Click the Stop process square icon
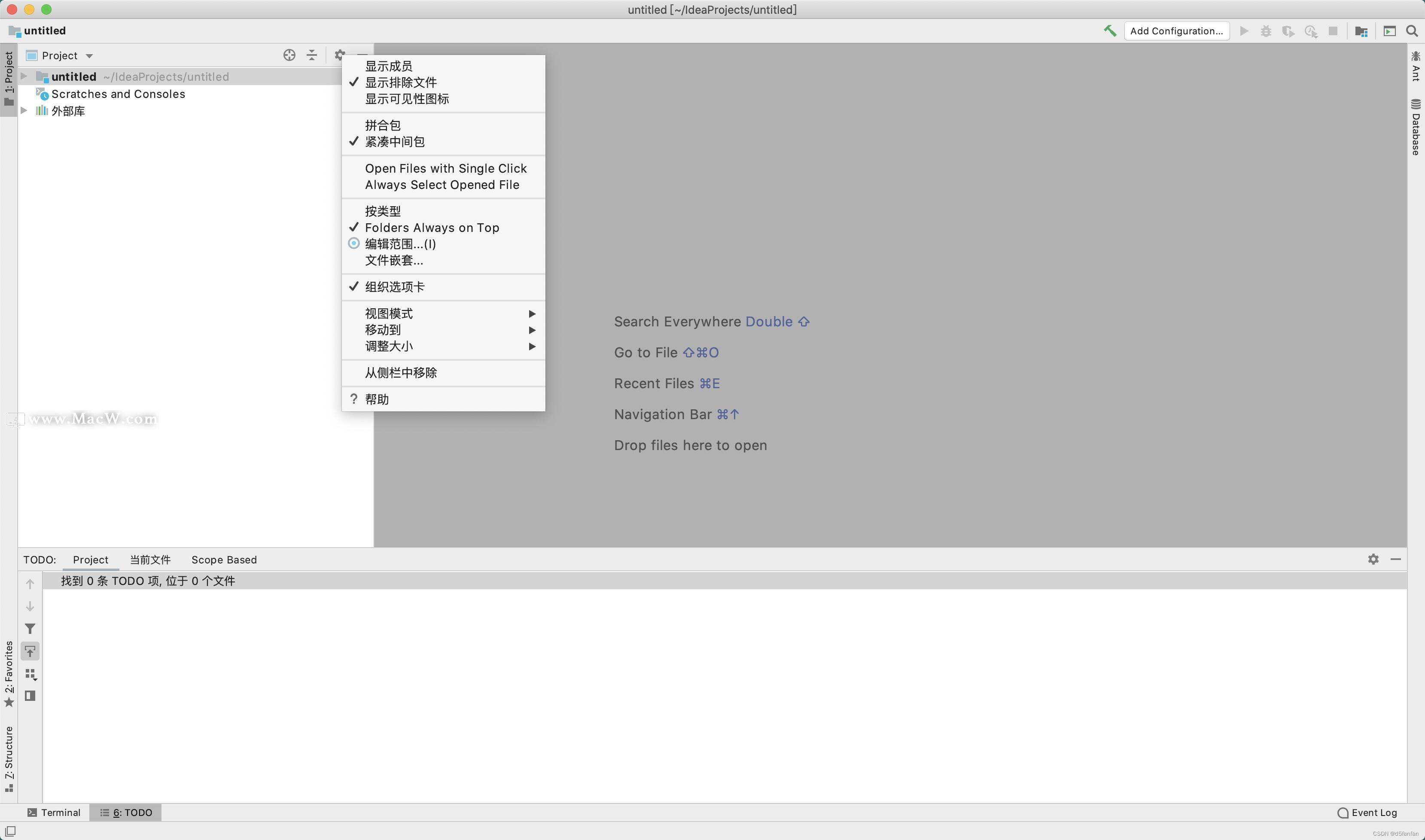 click(1334, 32)
